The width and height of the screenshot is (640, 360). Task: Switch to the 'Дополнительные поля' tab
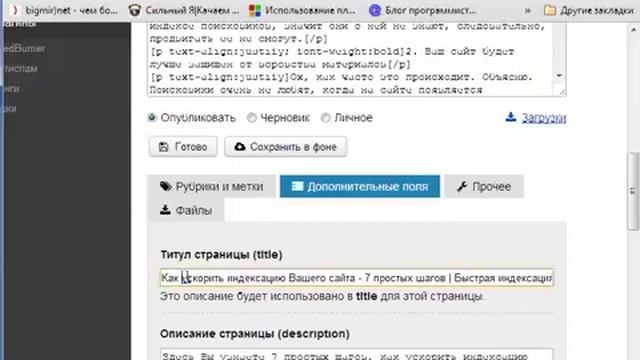click(x=360, y=187)
